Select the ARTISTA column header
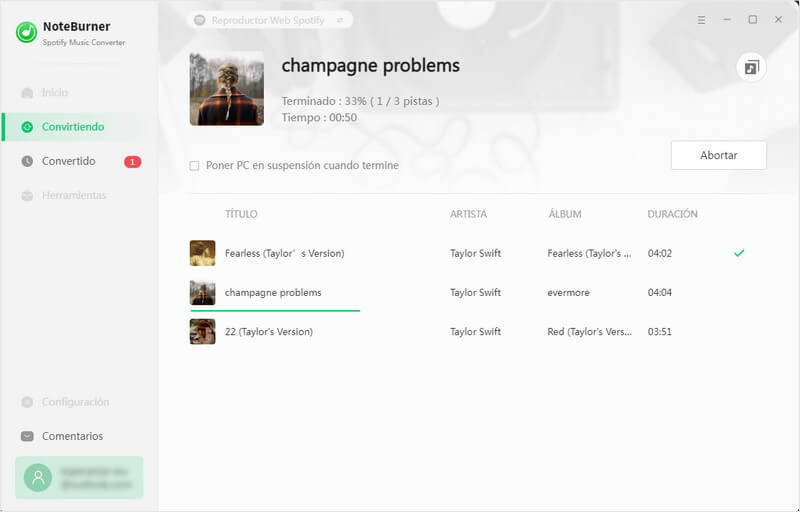The image size is (800, 512). (x=468, y=214)
